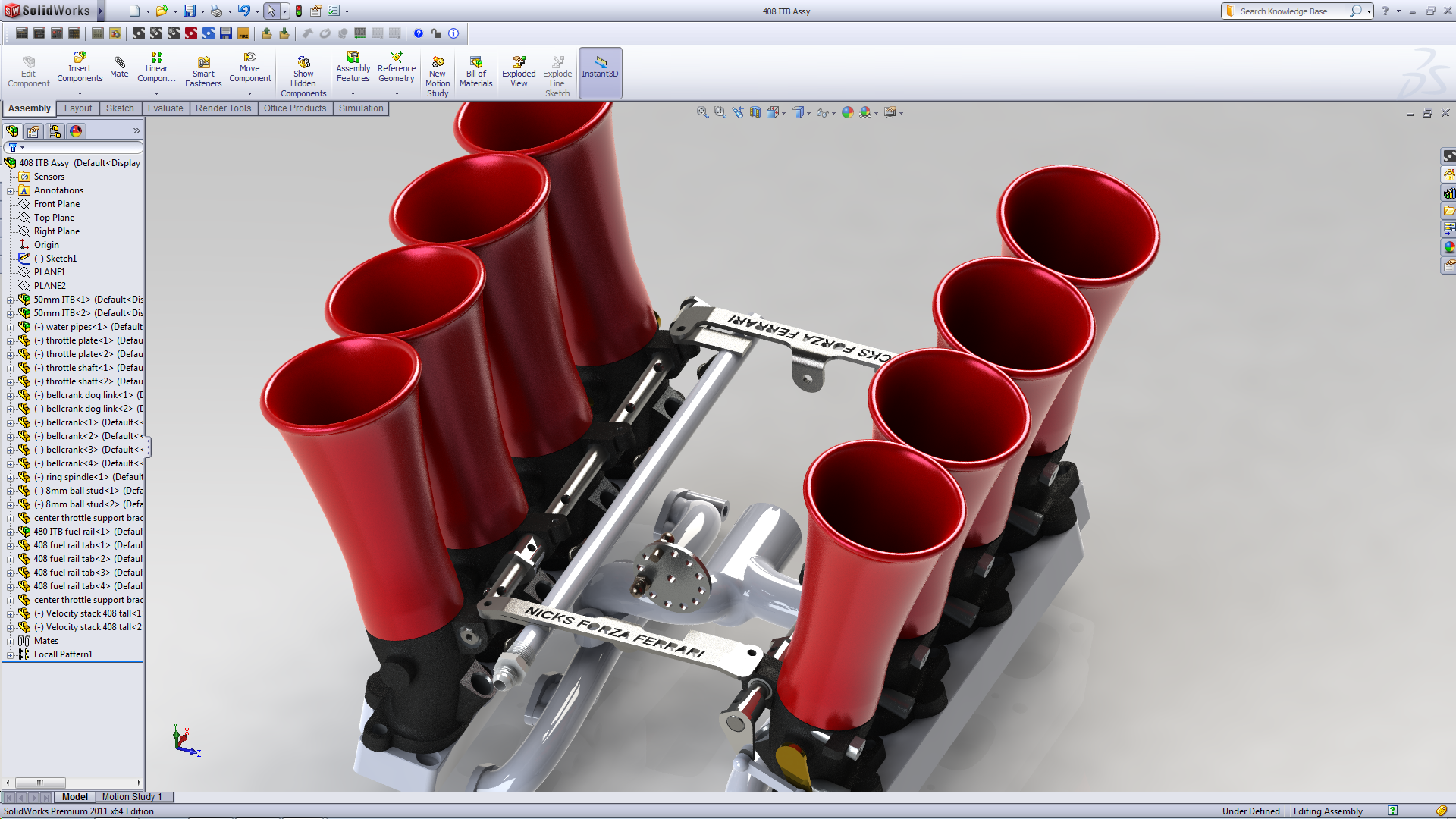The width and height of the screenshot is (1456, 819).
Task: Click Bill of Materials icon
Action: click(476, 72)
